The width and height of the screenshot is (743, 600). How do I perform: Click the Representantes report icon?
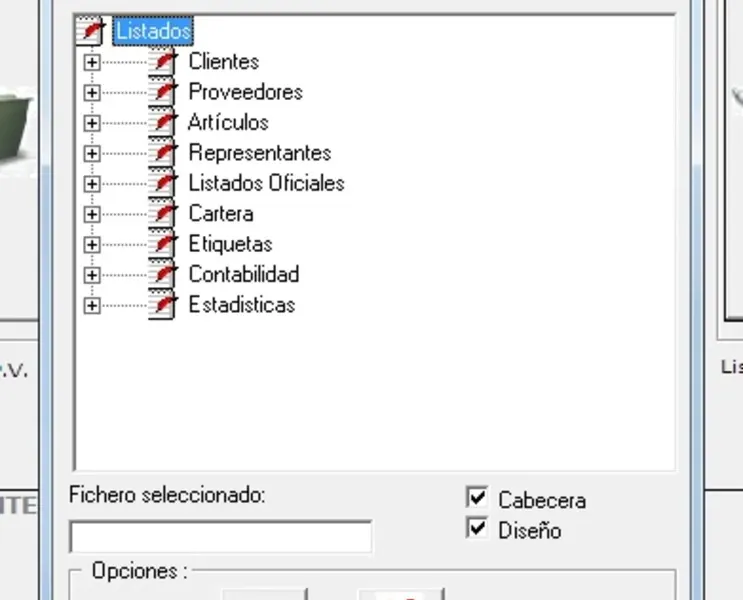163,153
